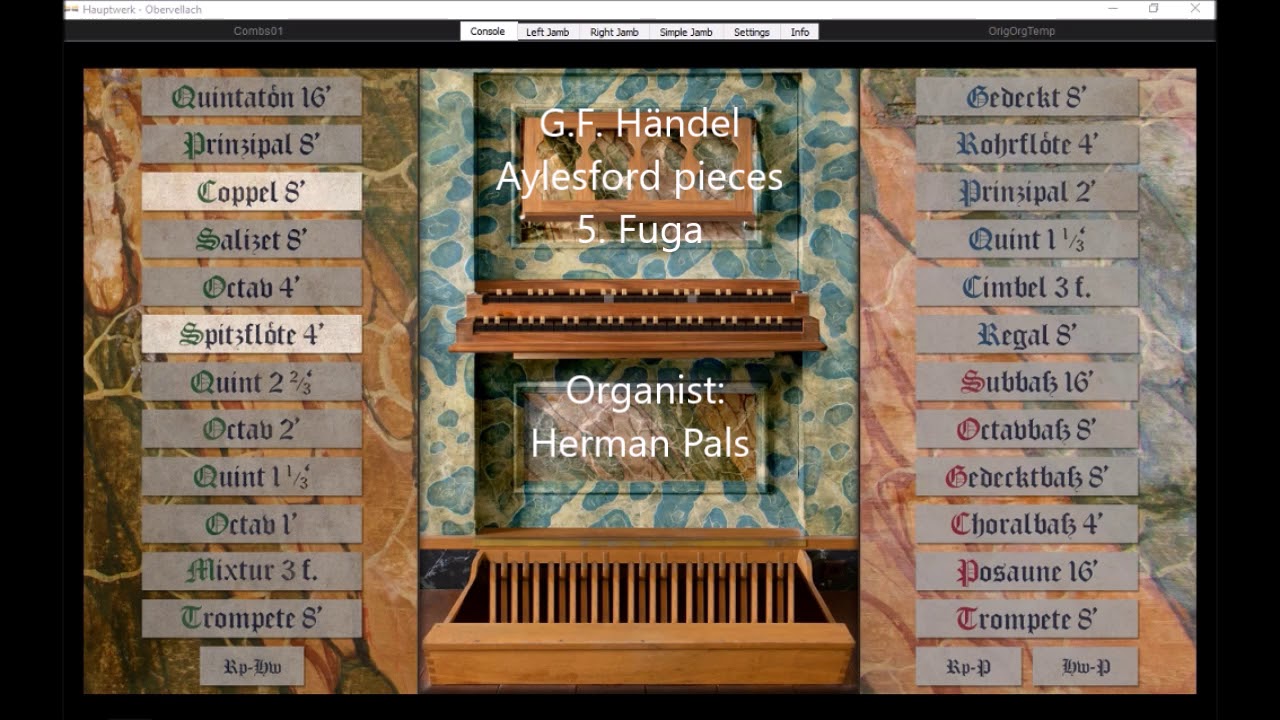Screen dimensions: 1280x720
Task: Disable the Spitzflöte 4' stop
Action: coord(251,334)
